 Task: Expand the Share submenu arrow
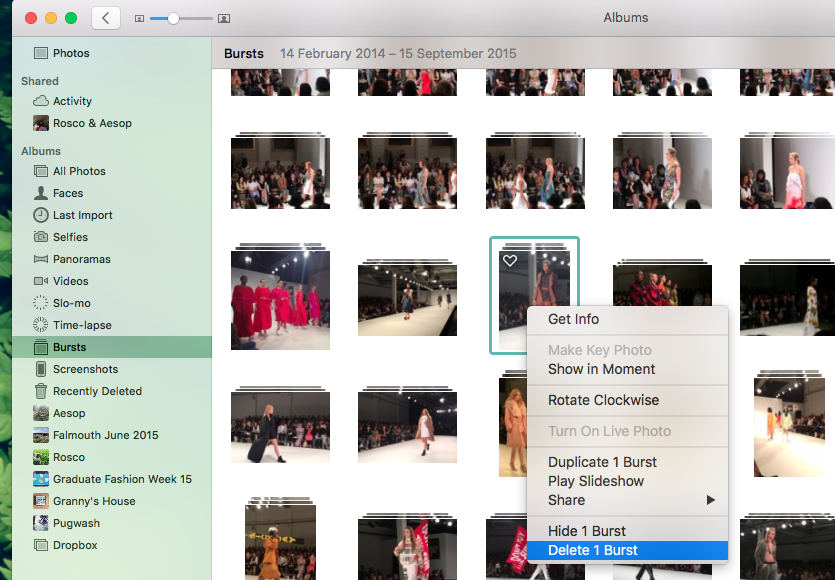710,500
